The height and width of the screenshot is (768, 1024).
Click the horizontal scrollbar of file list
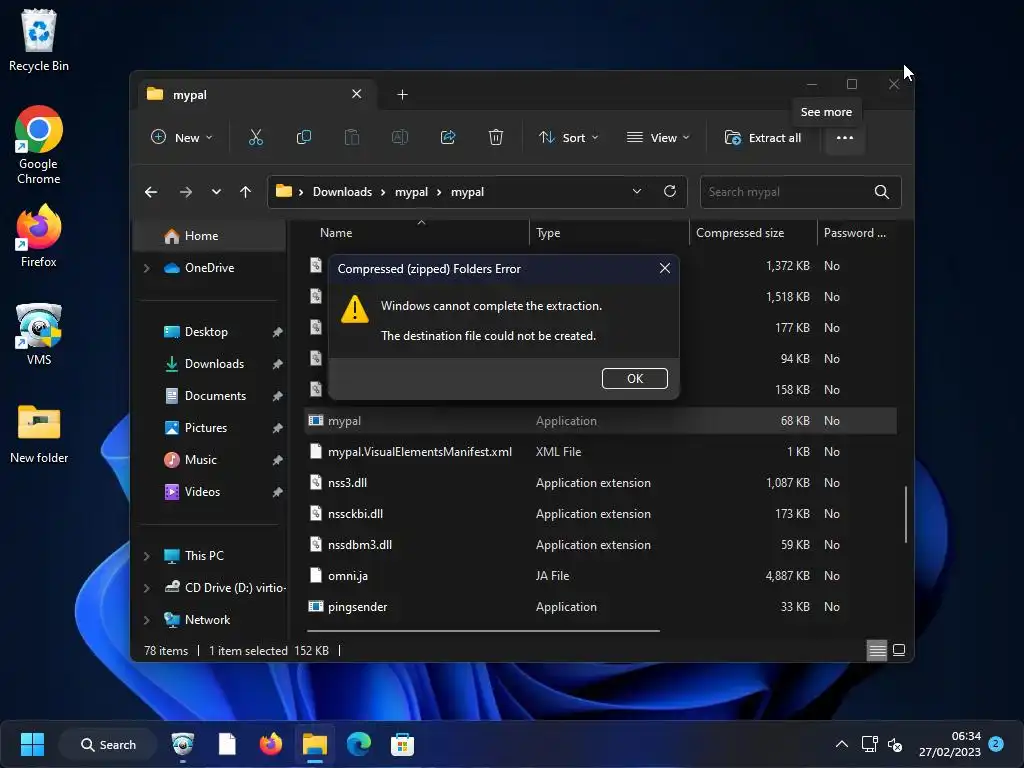[483, 631]
